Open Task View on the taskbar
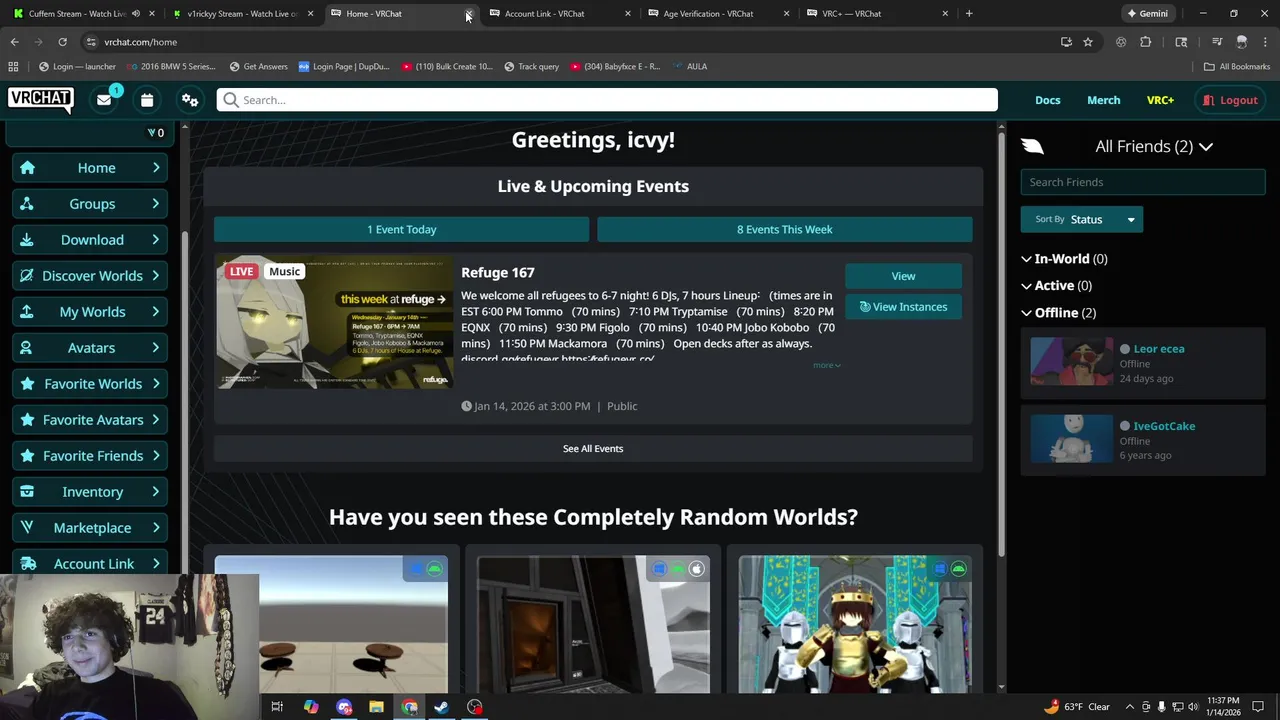Image resolution: width=1280 pixels, height=720 pixels. [x=277, y=707]
